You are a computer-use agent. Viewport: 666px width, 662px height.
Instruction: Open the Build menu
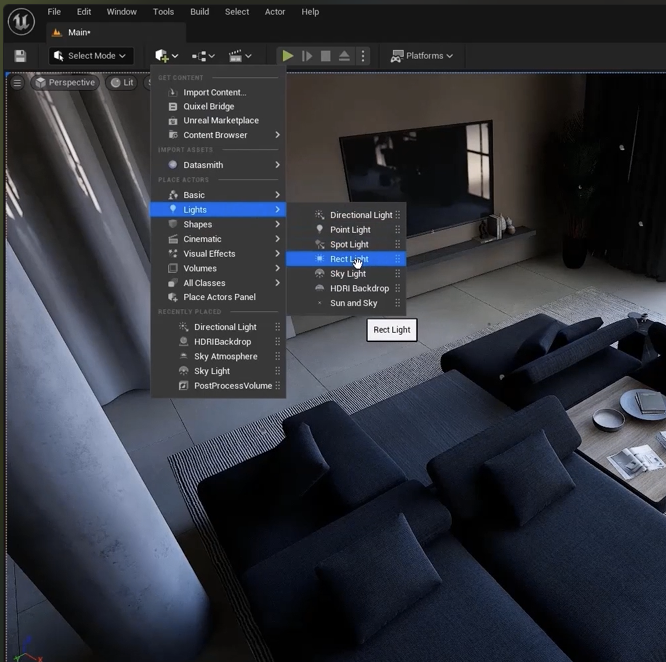click(200, 12)
